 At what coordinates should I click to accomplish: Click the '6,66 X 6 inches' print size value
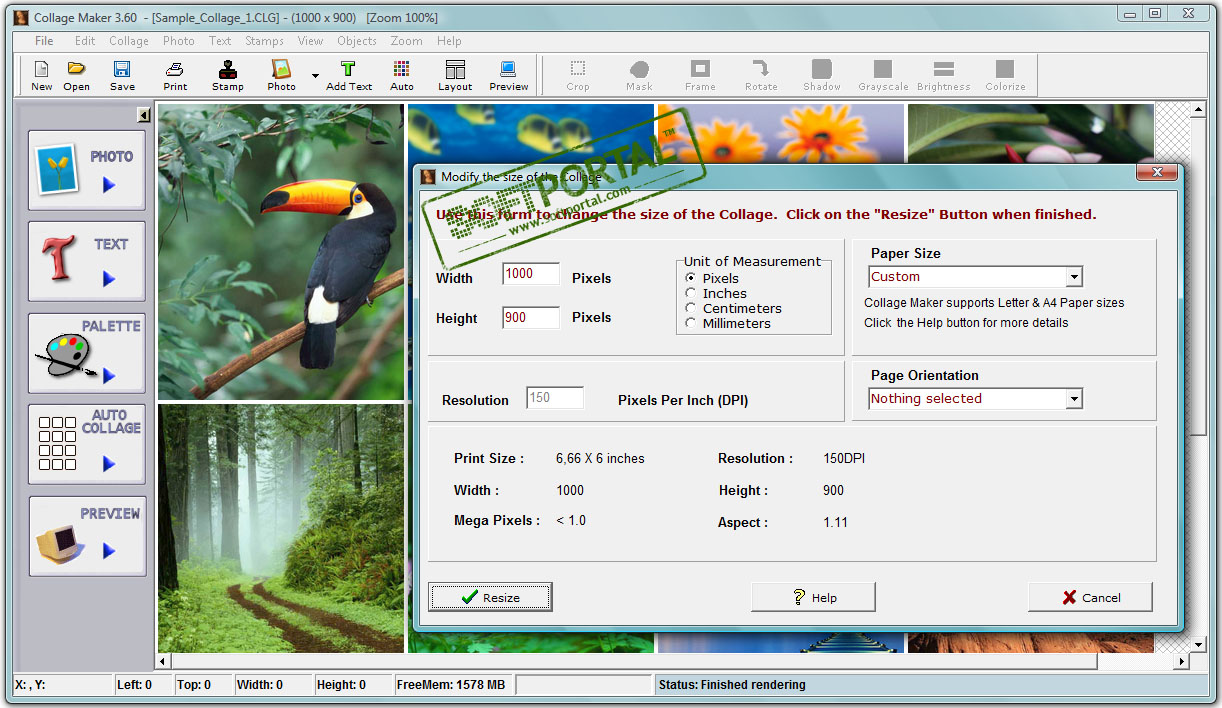point(600,459)
